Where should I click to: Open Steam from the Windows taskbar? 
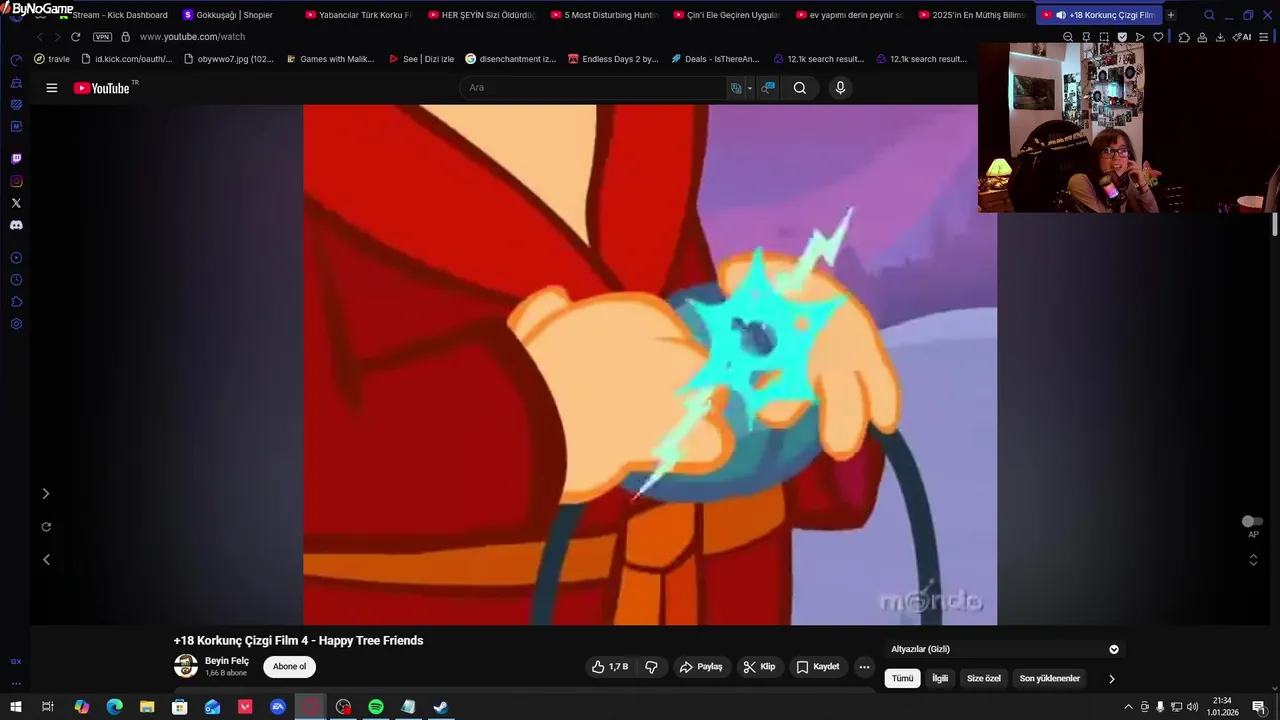(x=440, y=707)
